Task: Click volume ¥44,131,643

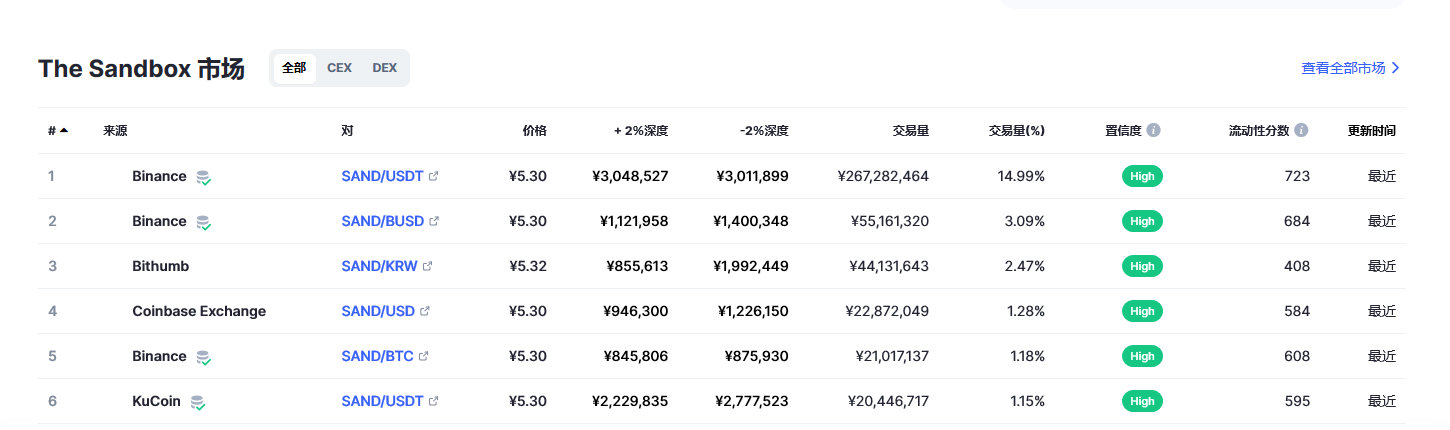Action: click(889, 266)
